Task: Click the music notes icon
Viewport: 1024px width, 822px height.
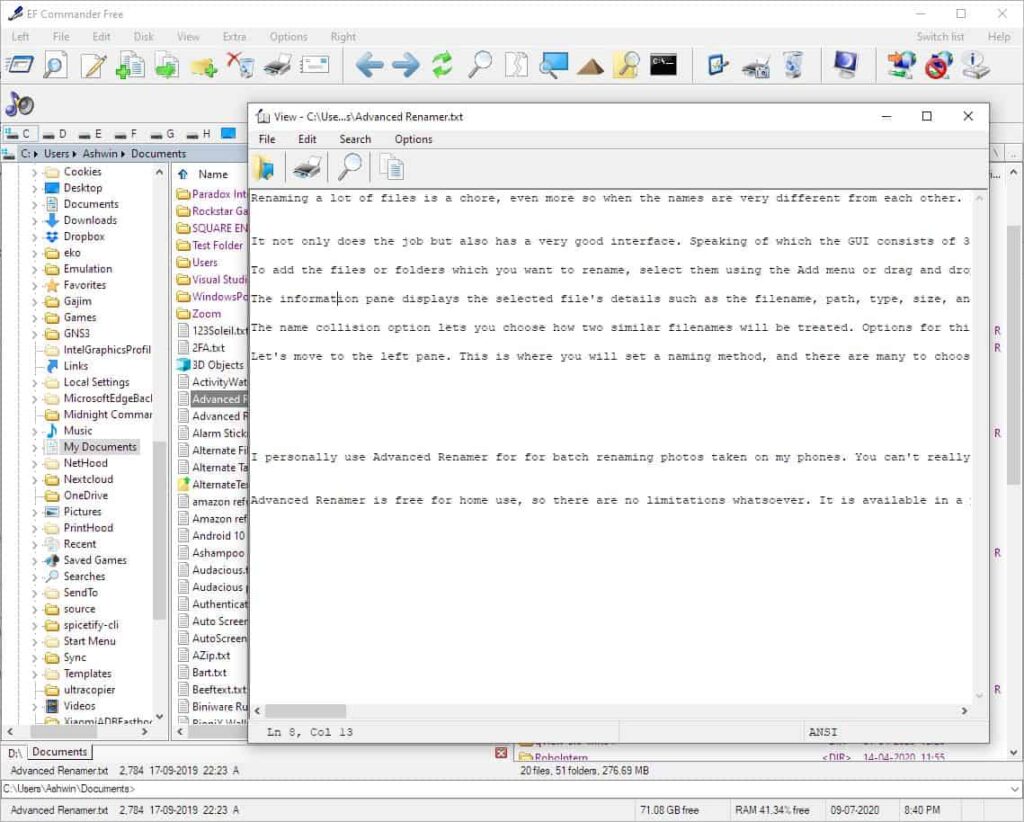Action: 20,104
